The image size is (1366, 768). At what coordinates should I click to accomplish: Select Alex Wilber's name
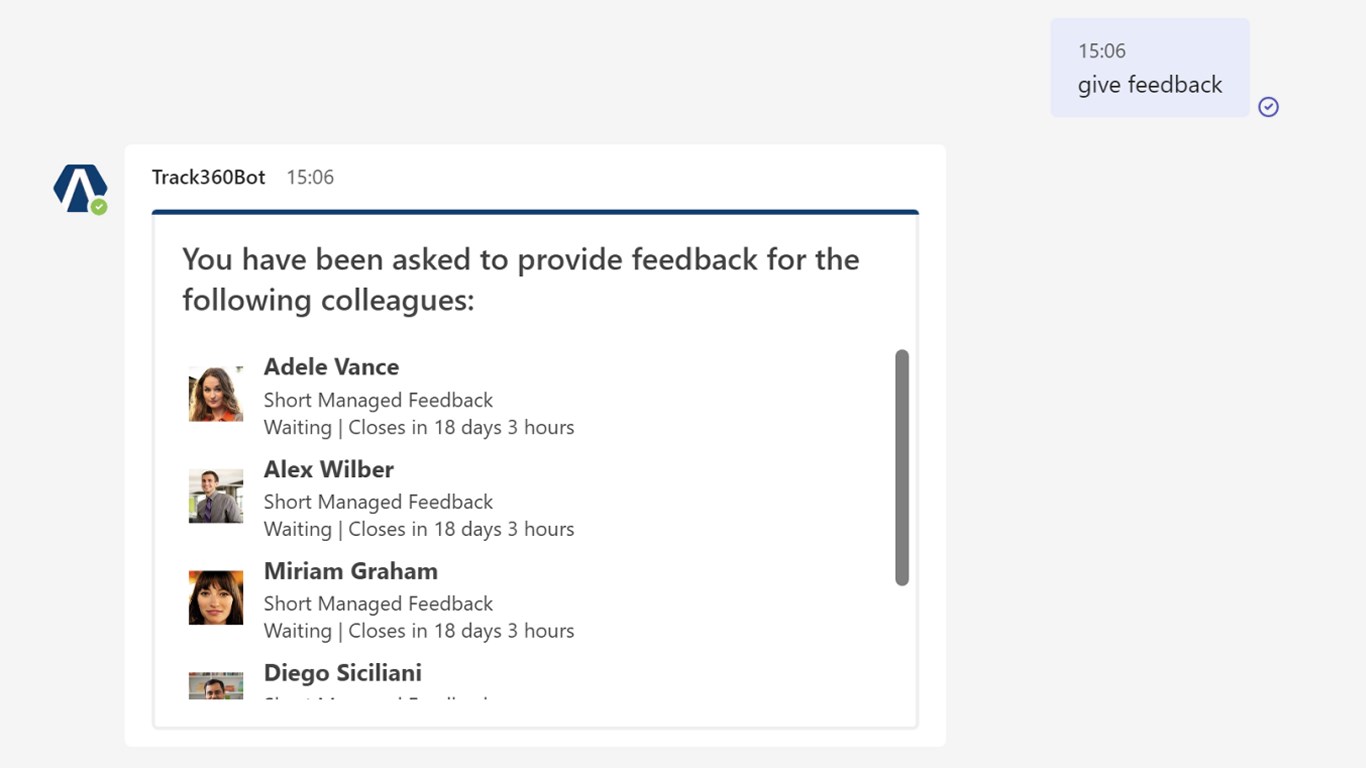coord(328,469)
